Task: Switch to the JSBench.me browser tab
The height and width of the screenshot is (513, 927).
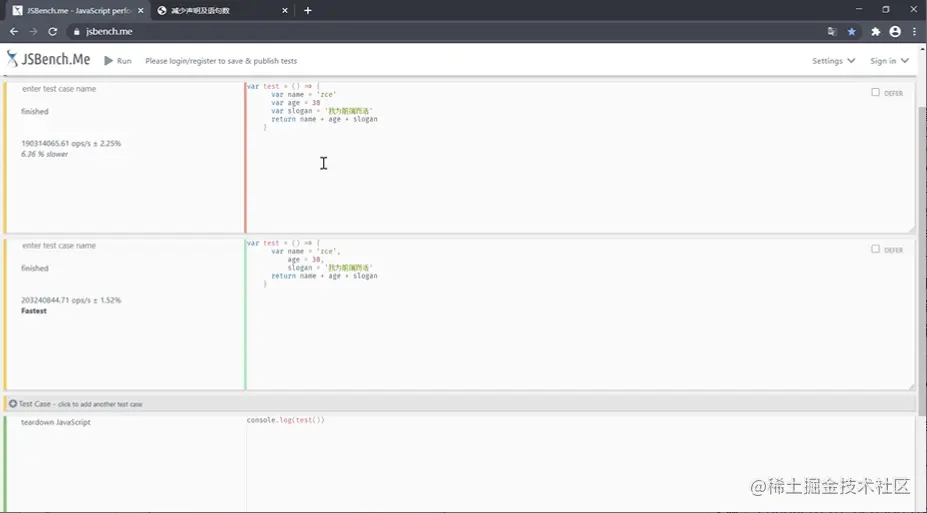Action: (77, 11)
